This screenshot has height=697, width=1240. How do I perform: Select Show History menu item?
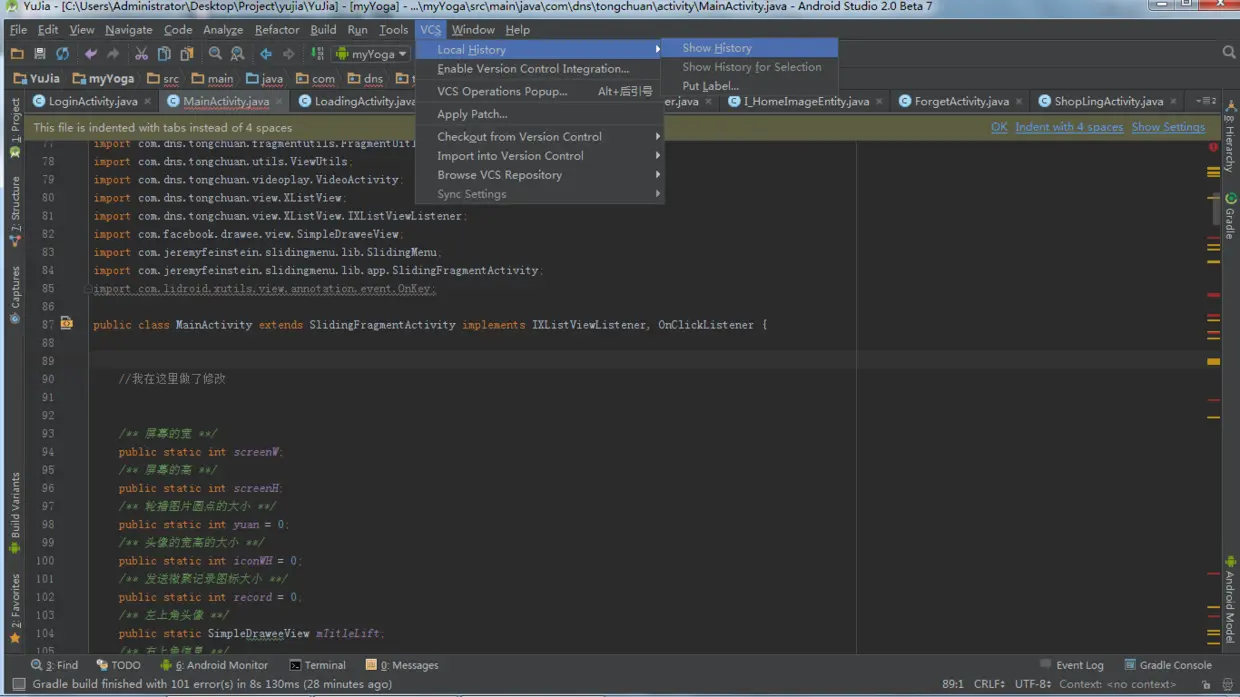[749, 48]
